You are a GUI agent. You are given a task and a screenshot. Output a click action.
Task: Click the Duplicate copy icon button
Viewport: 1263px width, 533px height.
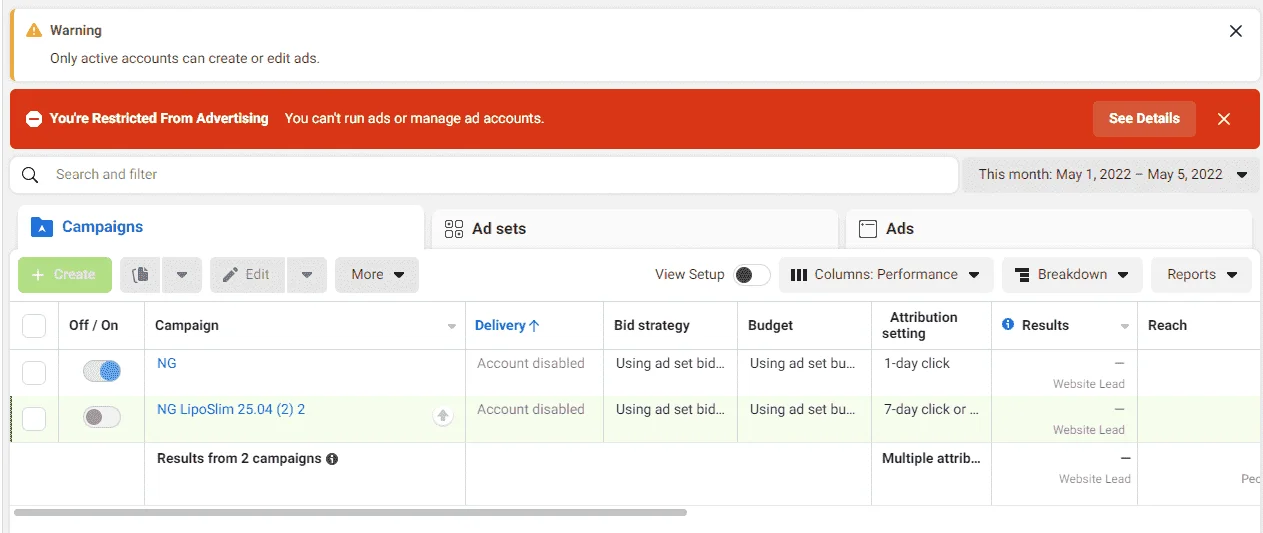point(141,275)
